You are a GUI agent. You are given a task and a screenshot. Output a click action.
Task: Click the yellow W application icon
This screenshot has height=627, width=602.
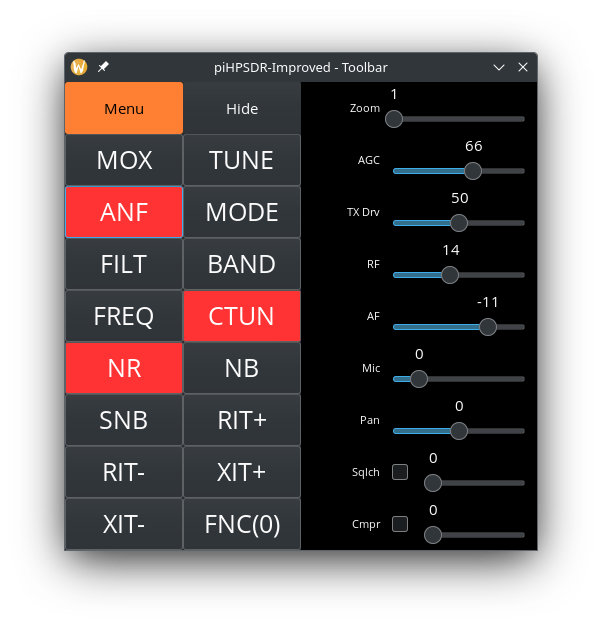coord(79,67)
